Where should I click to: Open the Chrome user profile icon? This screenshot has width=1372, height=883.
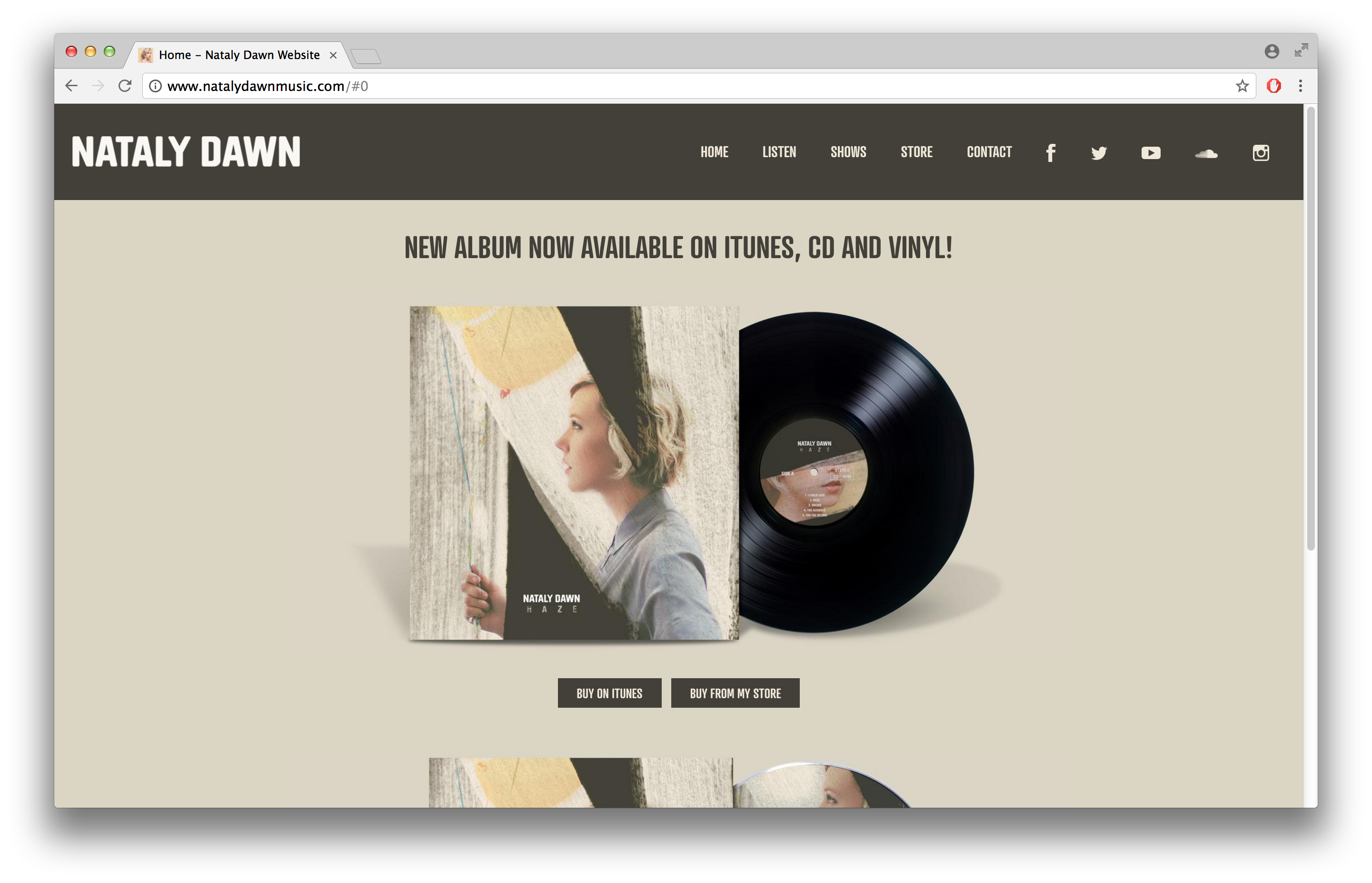[1272, 51]
